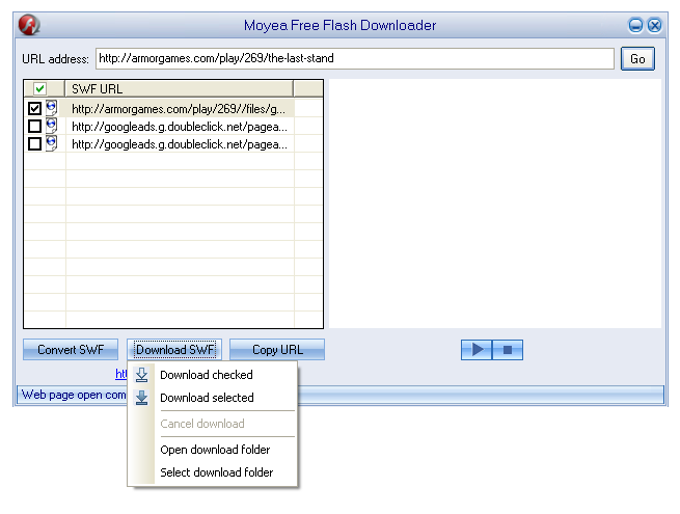Check the last googleads doubleclick row checkbox

tap(35, 144)
